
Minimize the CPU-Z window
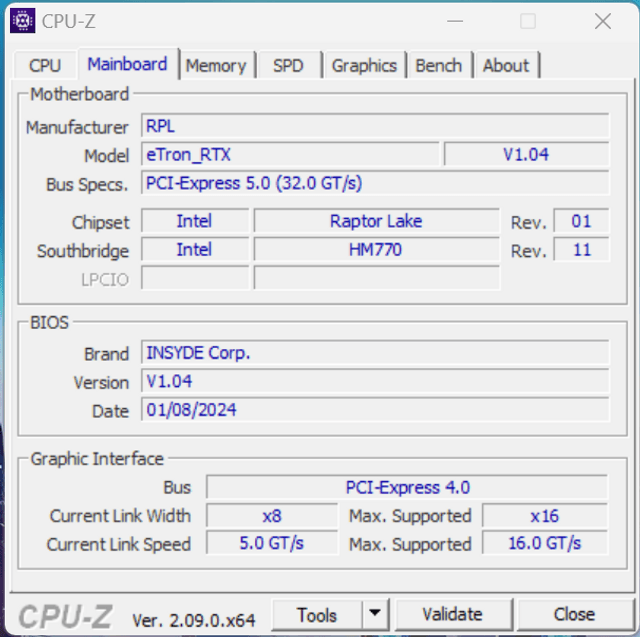click(x=455, y=21)
